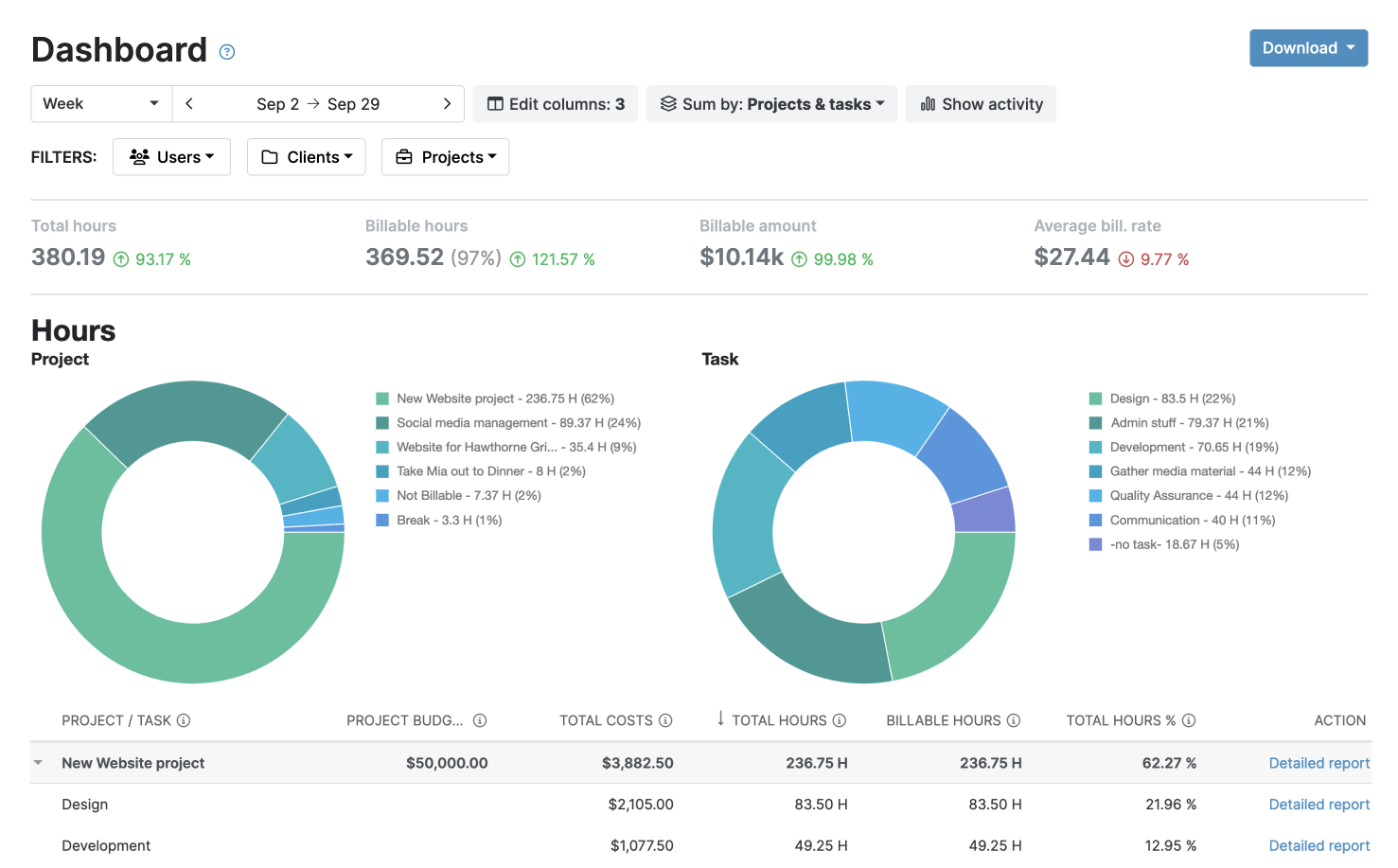1398x868 pixels.
Task: Collapse the New Website project table row
Action: [38, 762]
